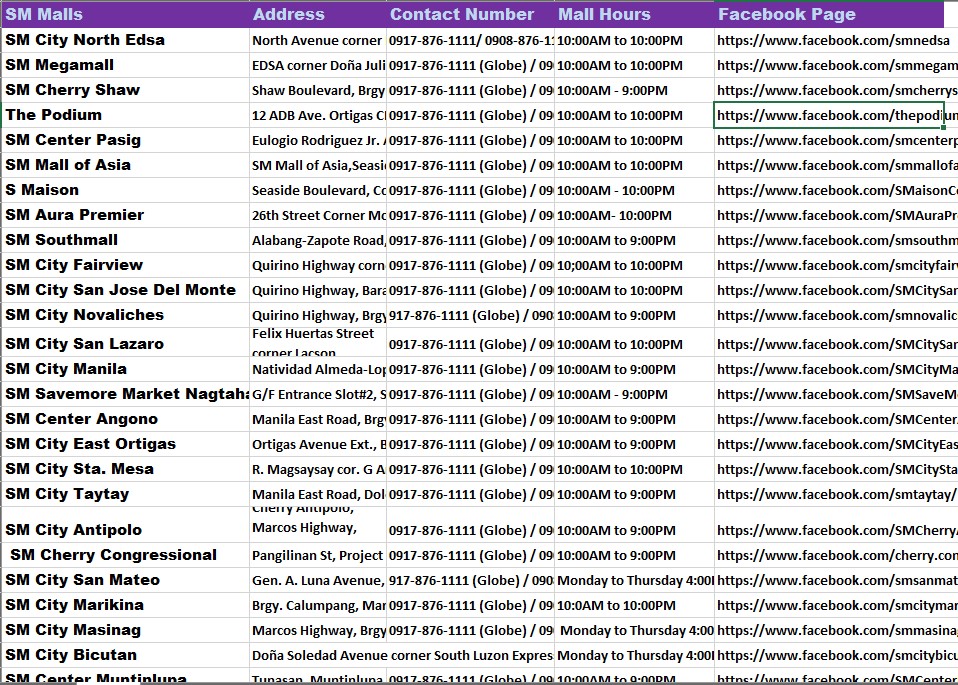
Task: Select the Alabang-Zapote Road address cell
Action: pos(318,241)
